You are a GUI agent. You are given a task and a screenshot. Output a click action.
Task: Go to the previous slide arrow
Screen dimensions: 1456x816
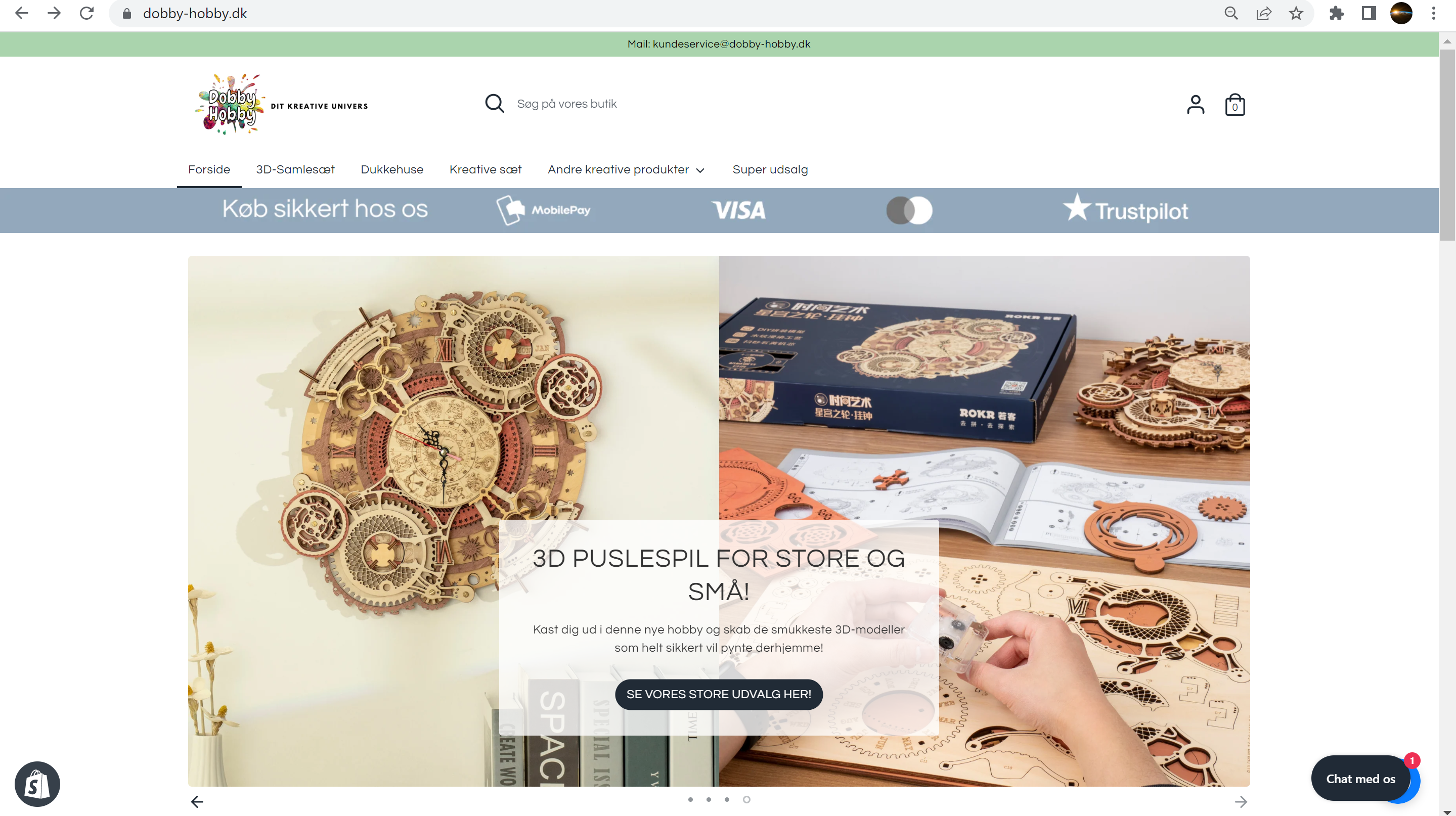197,801
